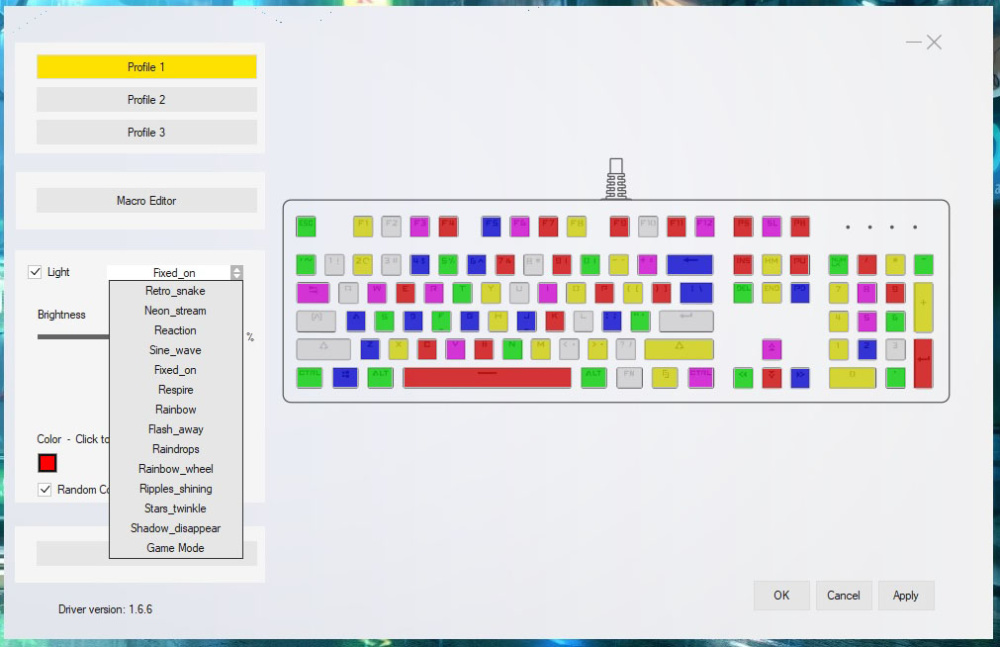Viewport: 1000px width, 647px height.
Task: Click the gray FN key
Action: [629, 378]
